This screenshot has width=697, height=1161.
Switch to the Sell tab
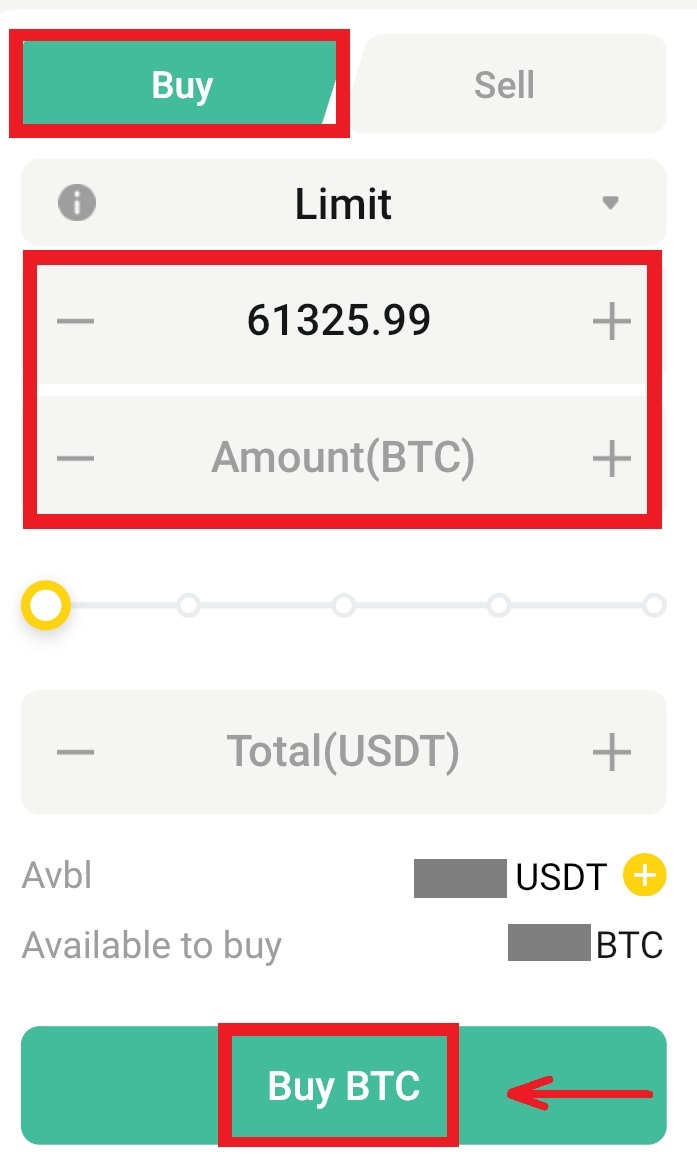click(504, 85)
